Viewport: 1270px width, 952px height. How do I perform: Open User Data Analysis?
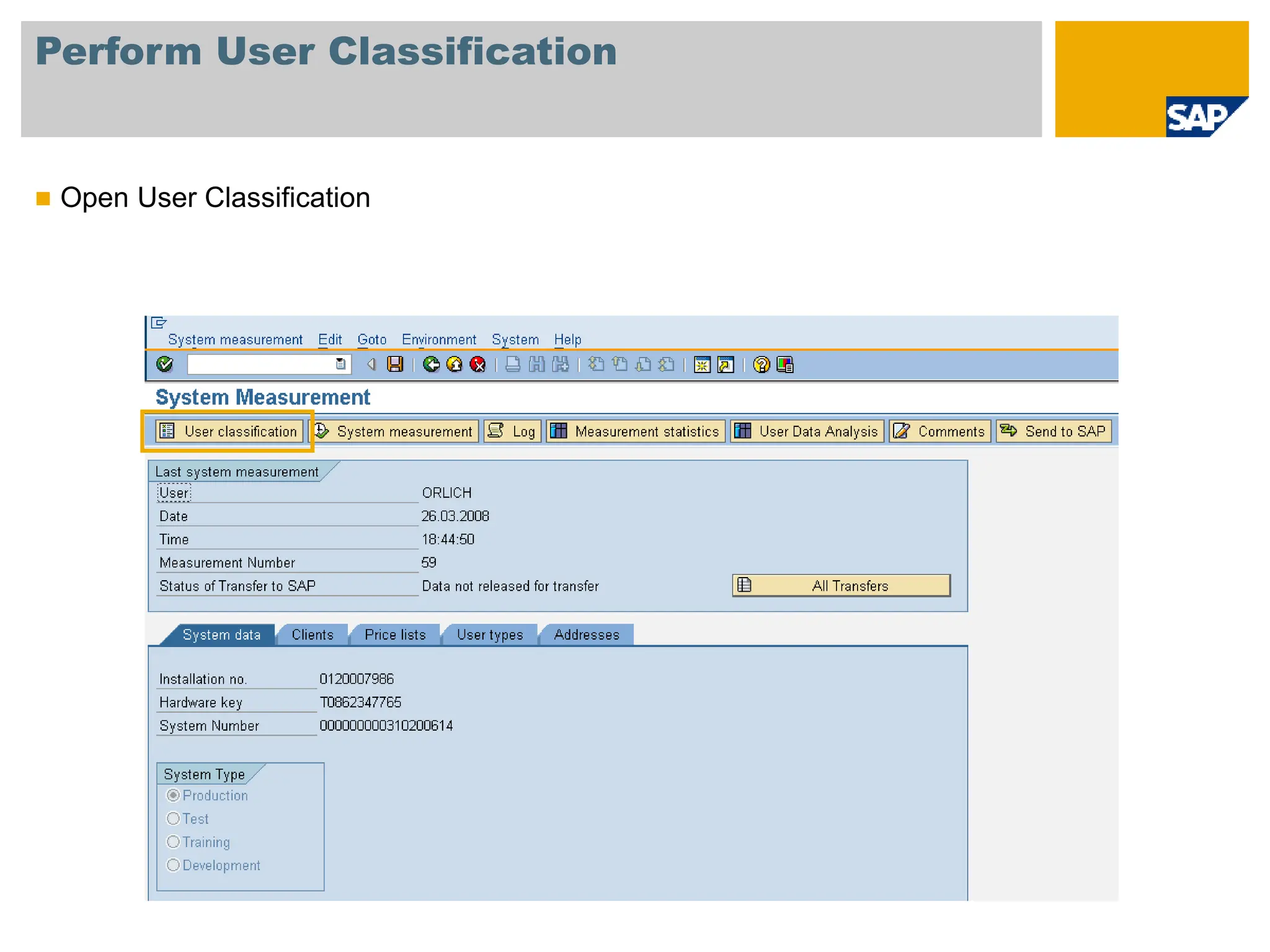807,431
